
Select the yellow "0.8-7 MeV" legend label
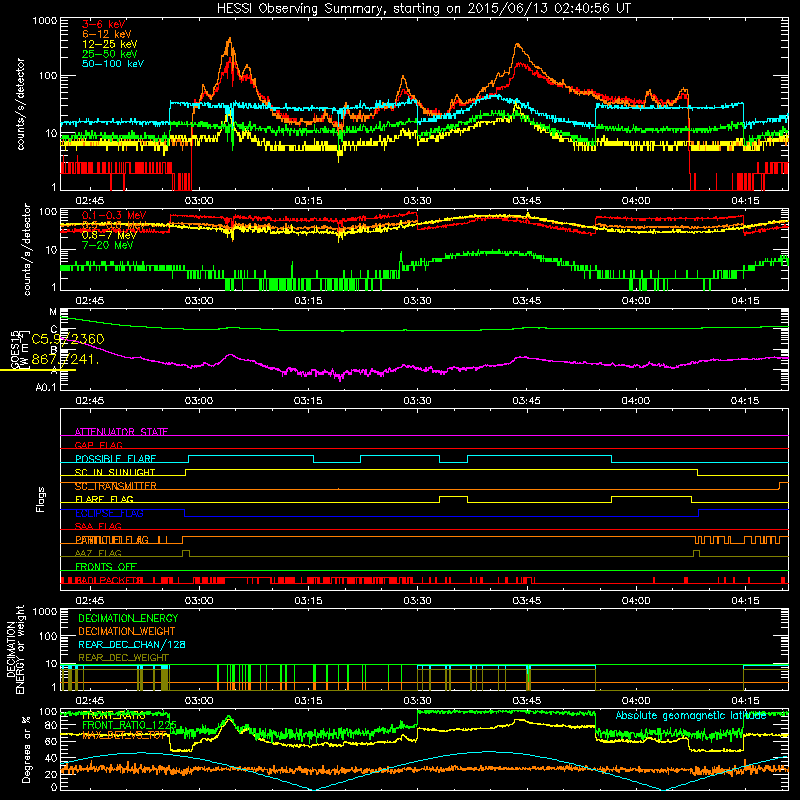coord(109,235)
